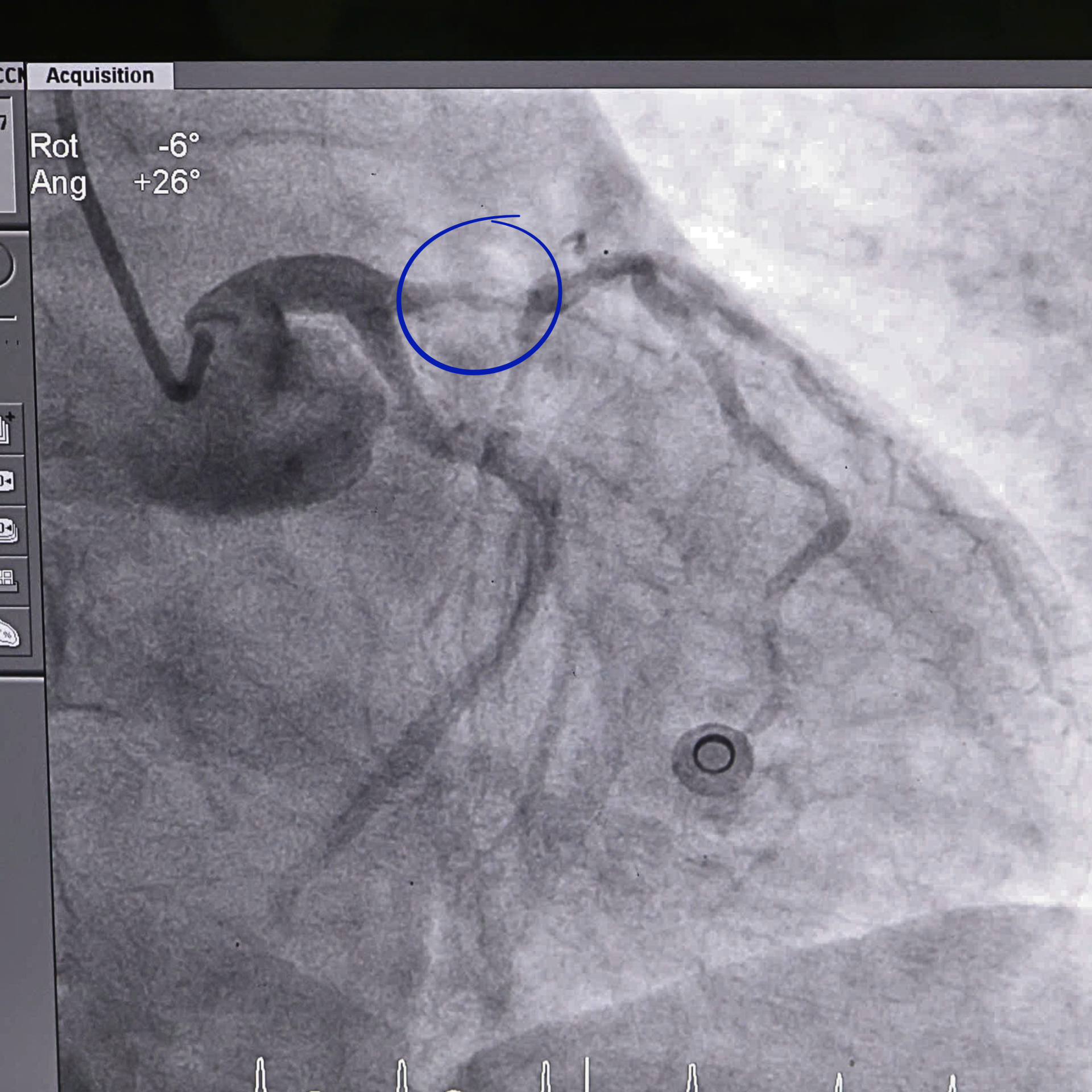Click the horizontal line below round button

(x=7, y=318)
